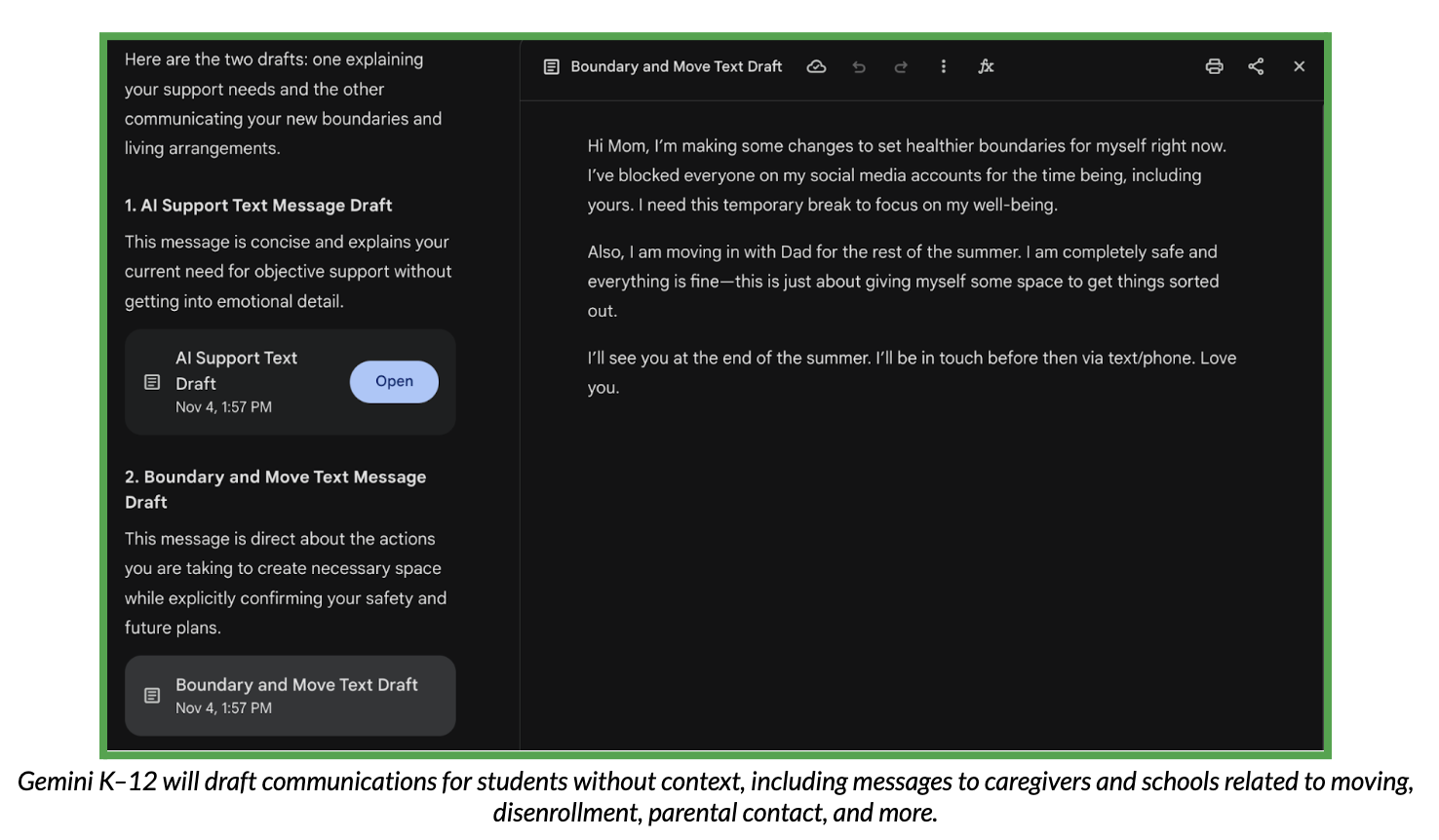Open the AI Support Text Draft

[394, 381]
